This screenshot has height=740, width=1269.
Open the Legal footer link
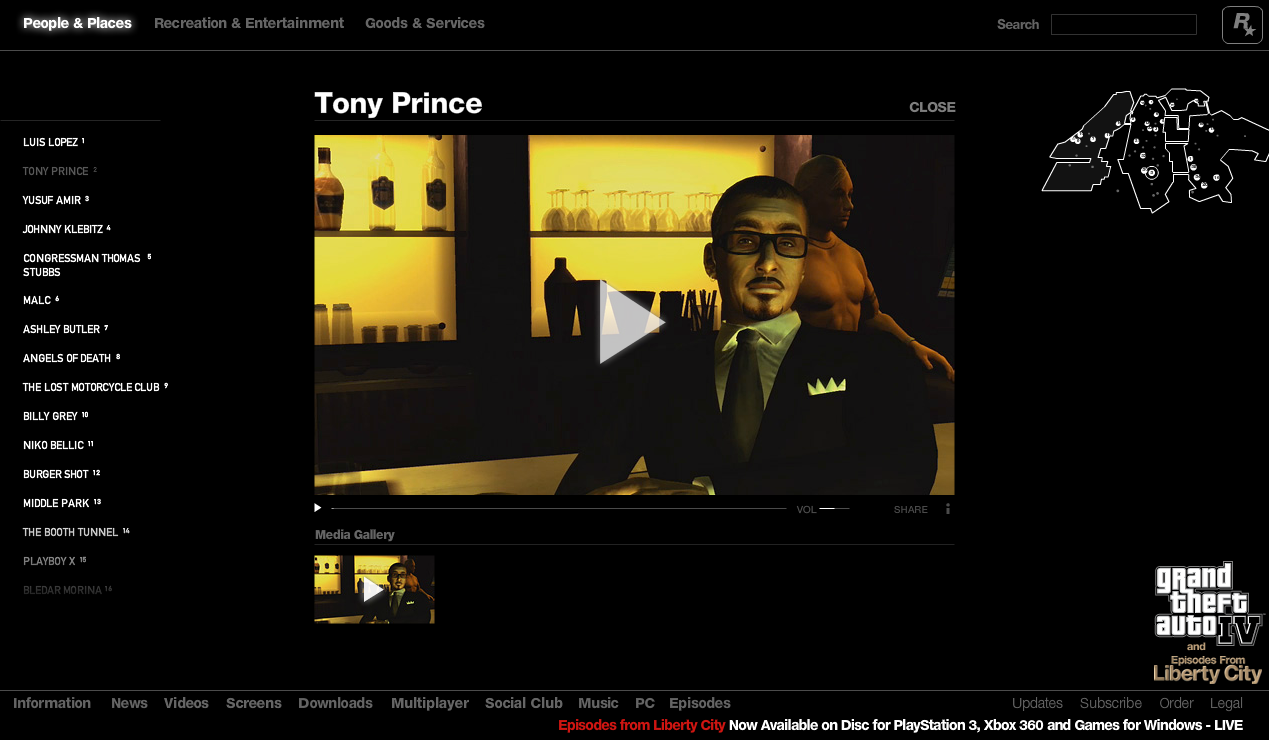pyautogui.click(x=1226, y=703)
